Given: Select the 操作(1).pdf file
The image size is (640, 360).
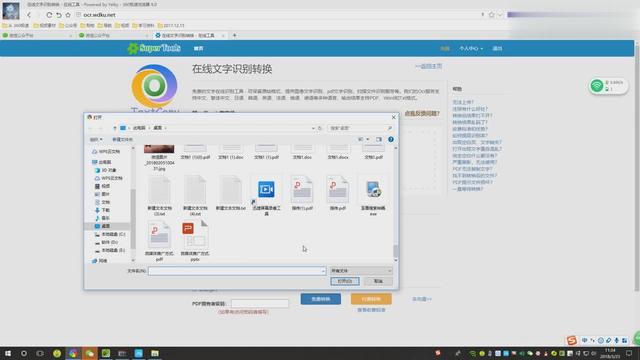Looking at the screenshot, I should (302, 193).
